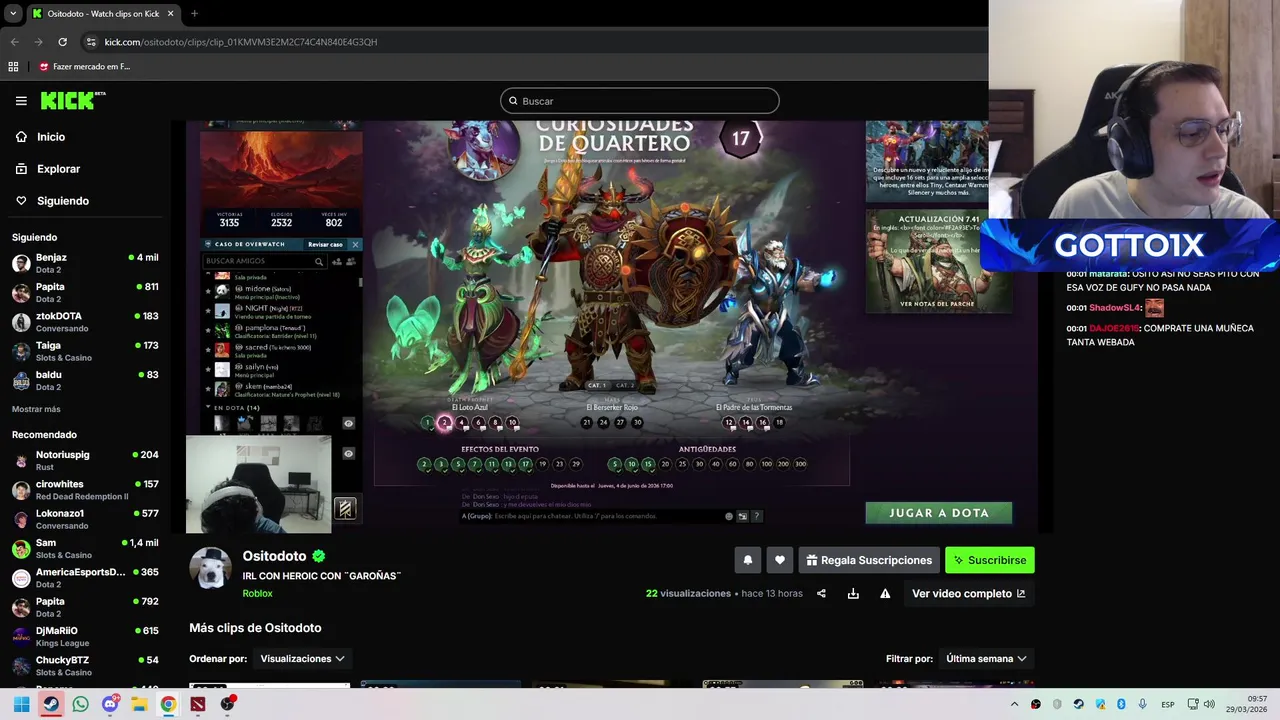1280x720 pixels.
Task: Click Buscar Amigos field in clip
Action: tap(265, 261)
